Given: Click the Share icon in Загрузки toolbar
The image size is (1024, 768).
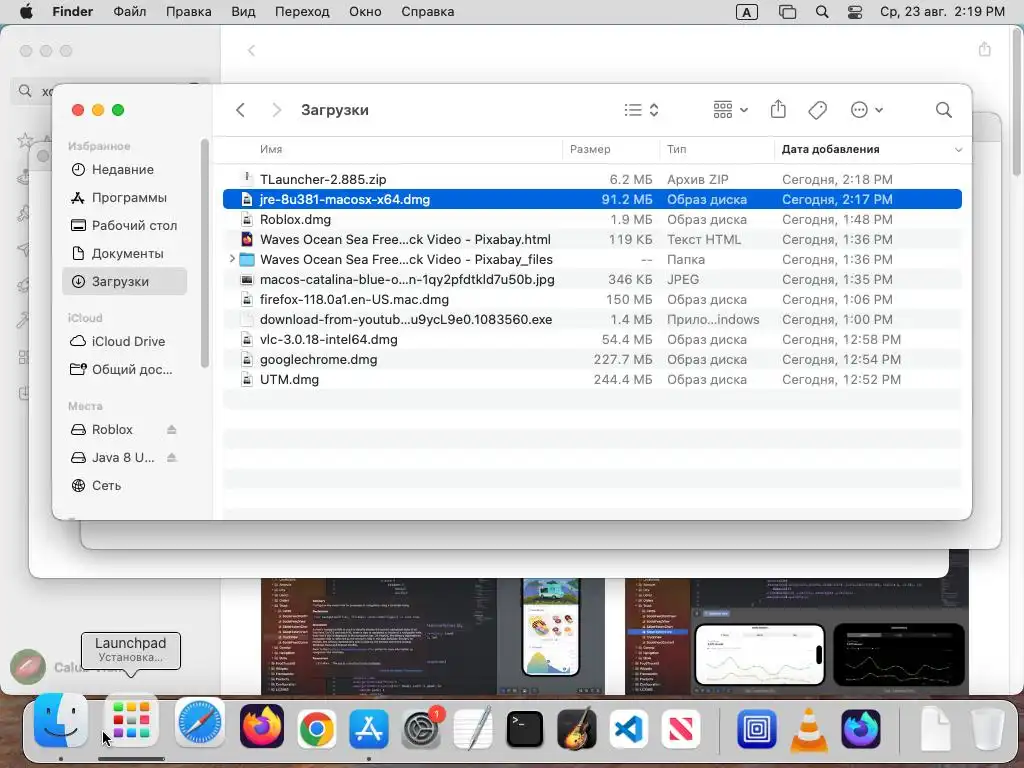Looking at the screenshot, I should click(778, 109).
